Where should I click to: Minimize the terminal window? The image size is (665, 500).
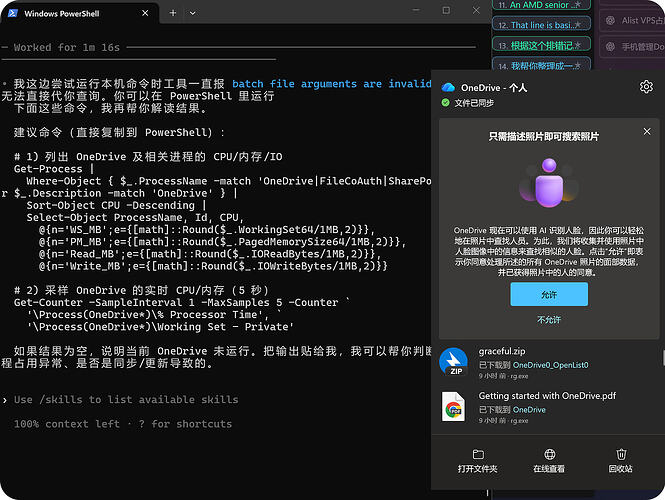click(416, 10)
